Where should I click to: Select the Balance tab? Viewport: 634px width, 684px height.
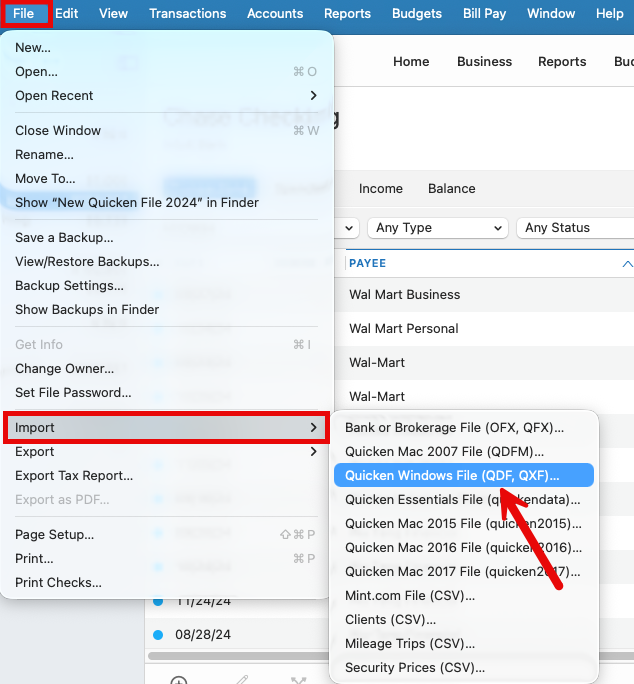pos(452,188)
